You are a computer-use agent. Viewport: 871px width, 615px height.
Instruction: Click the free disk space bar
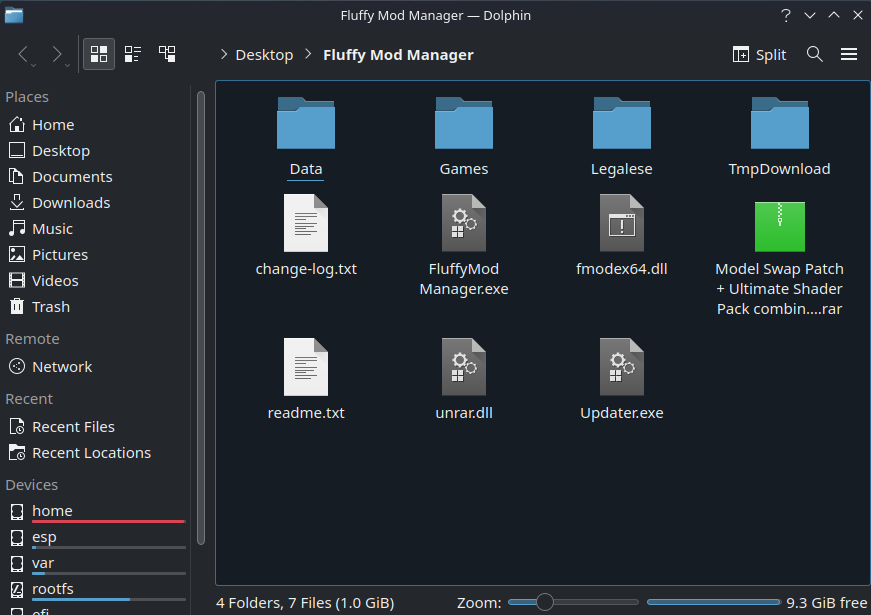coord(714,602)
